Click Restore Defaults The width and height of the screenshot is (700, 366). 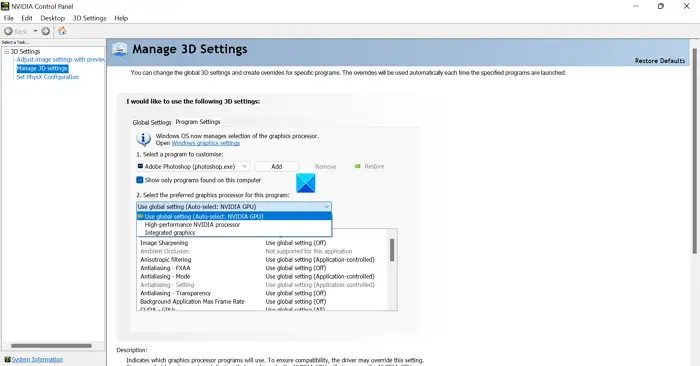pos(660,61)
